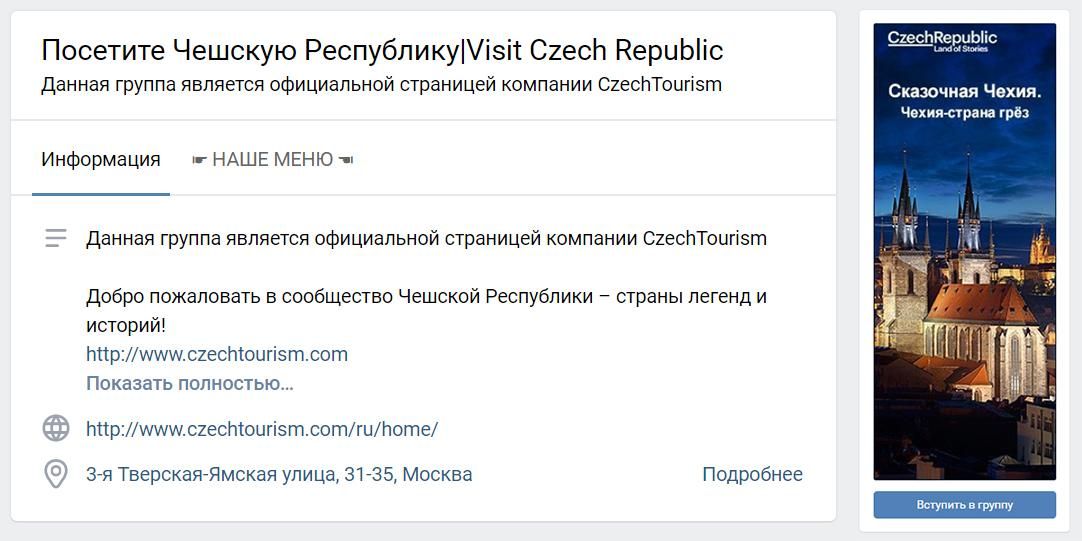Screen dimensions: 1082x541
Task: Click the location pin icon
Action: pyautogui.click(x=56, y=474)
